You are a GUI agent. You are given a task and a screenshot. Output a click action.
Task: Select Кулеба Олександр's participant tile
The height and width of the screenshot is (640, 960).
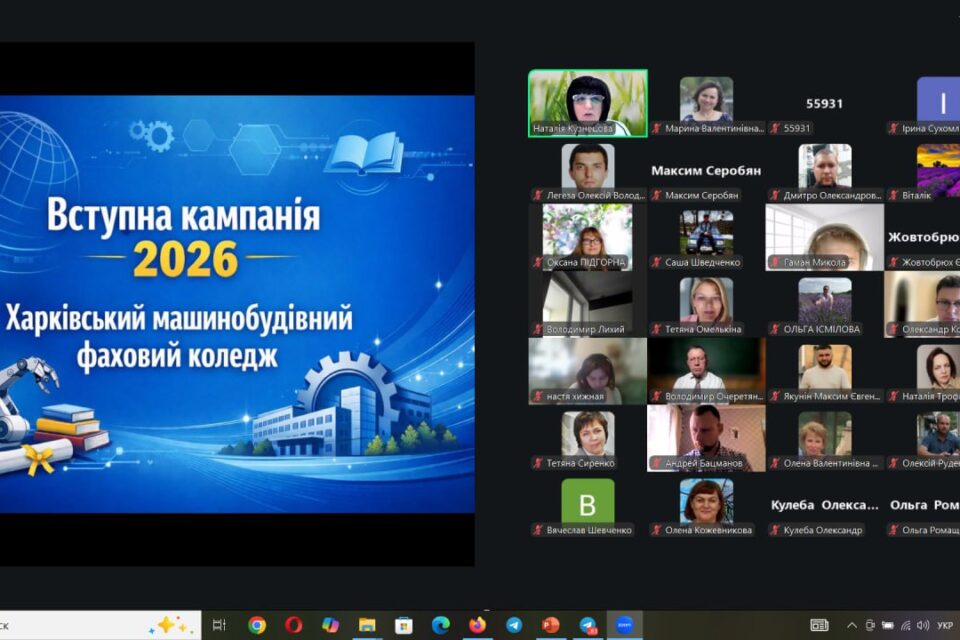pyautogui.click(x=825, y=505)
